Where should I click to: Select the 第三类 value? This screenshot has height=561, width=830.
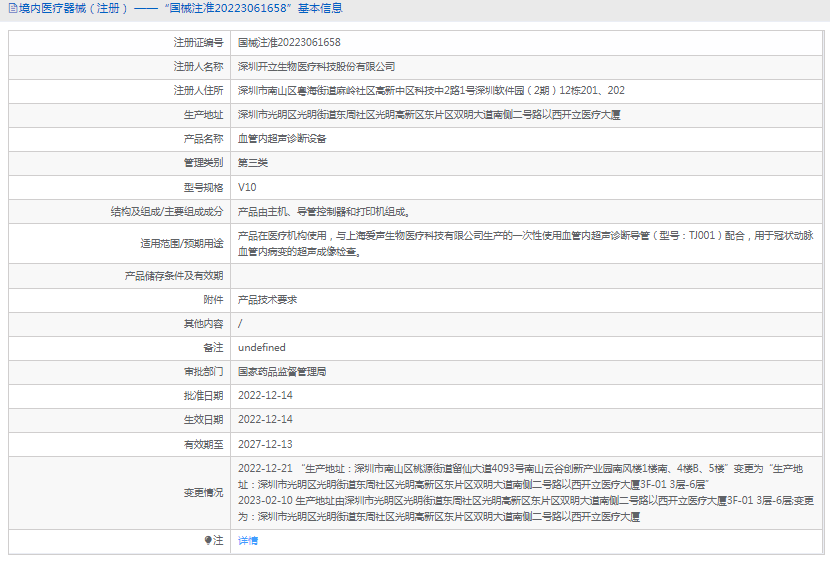(x=252, y=163)
